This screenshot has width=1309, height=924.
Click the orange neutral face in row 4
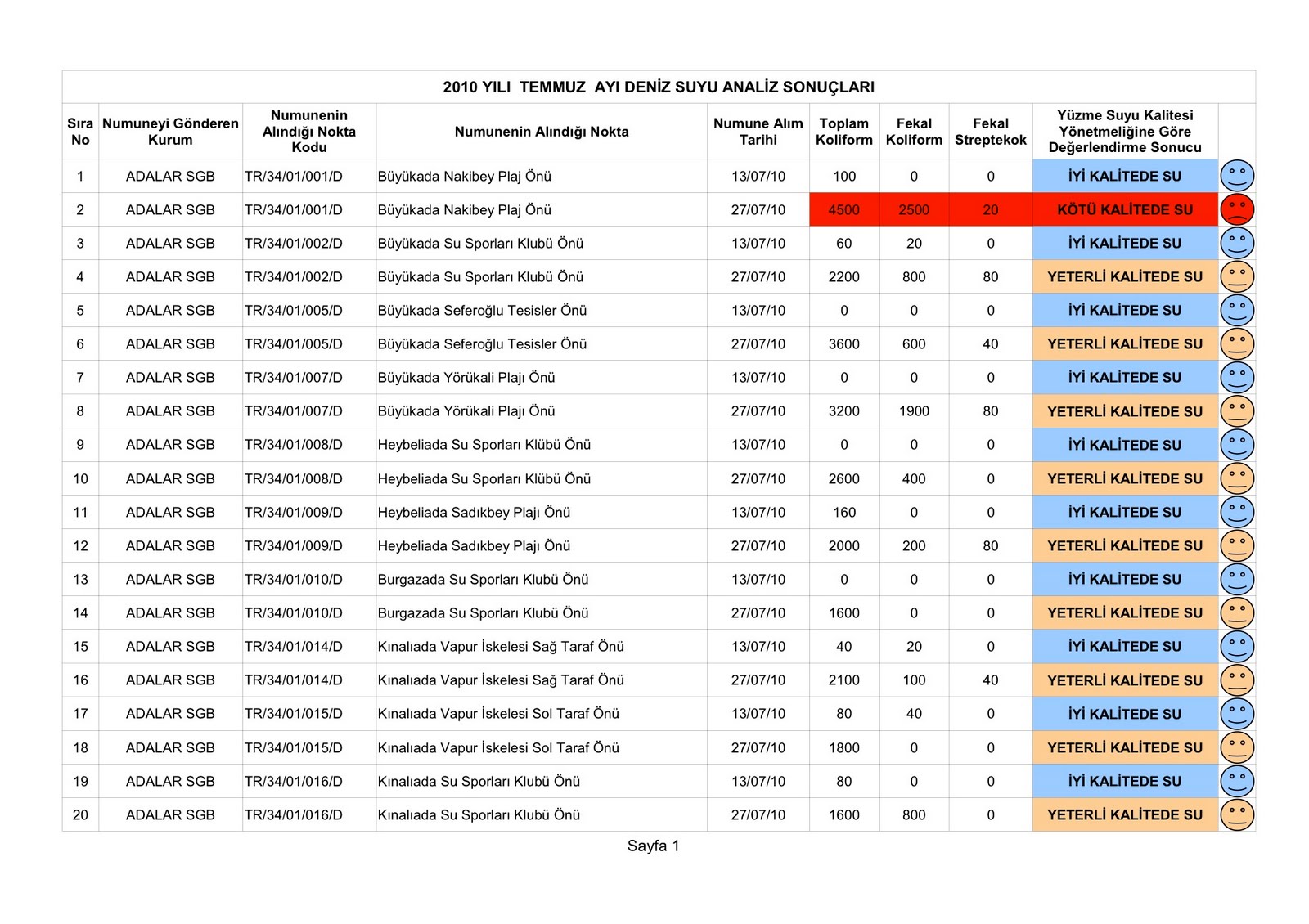(x=1236, y=276)
